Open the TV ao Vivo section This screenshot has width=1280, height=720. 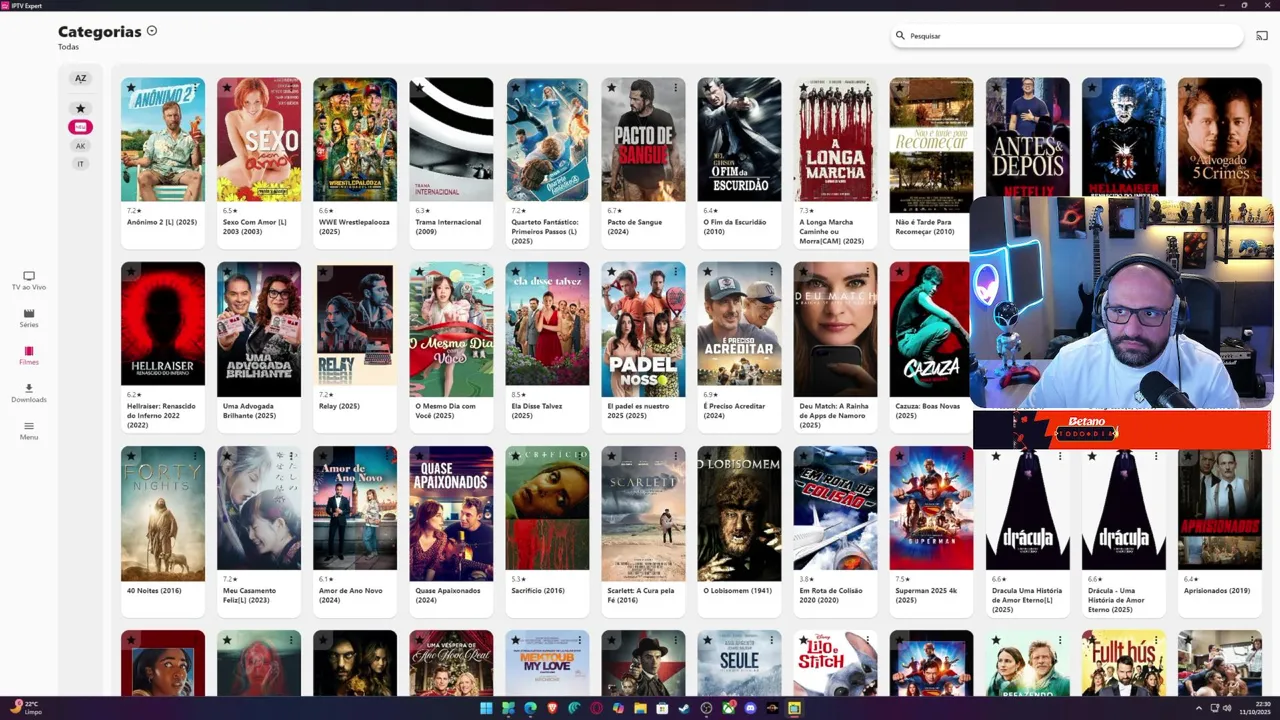click(x=29, y=280)
